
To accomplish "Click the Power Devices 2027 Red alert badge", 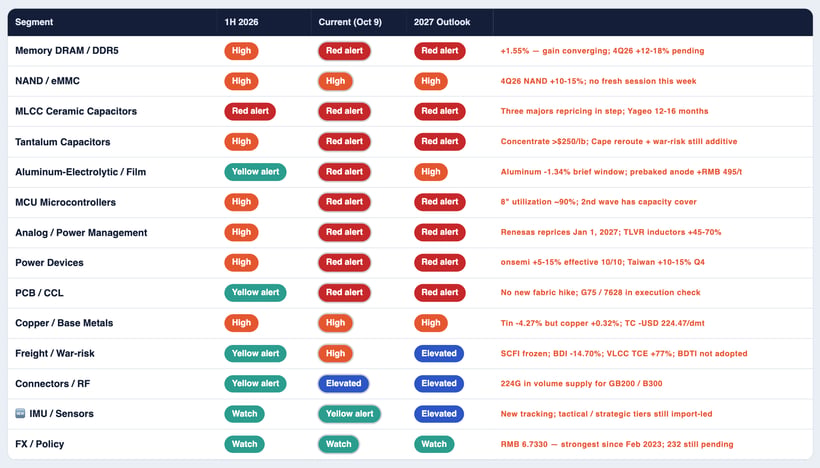I will tap(439, 262).
